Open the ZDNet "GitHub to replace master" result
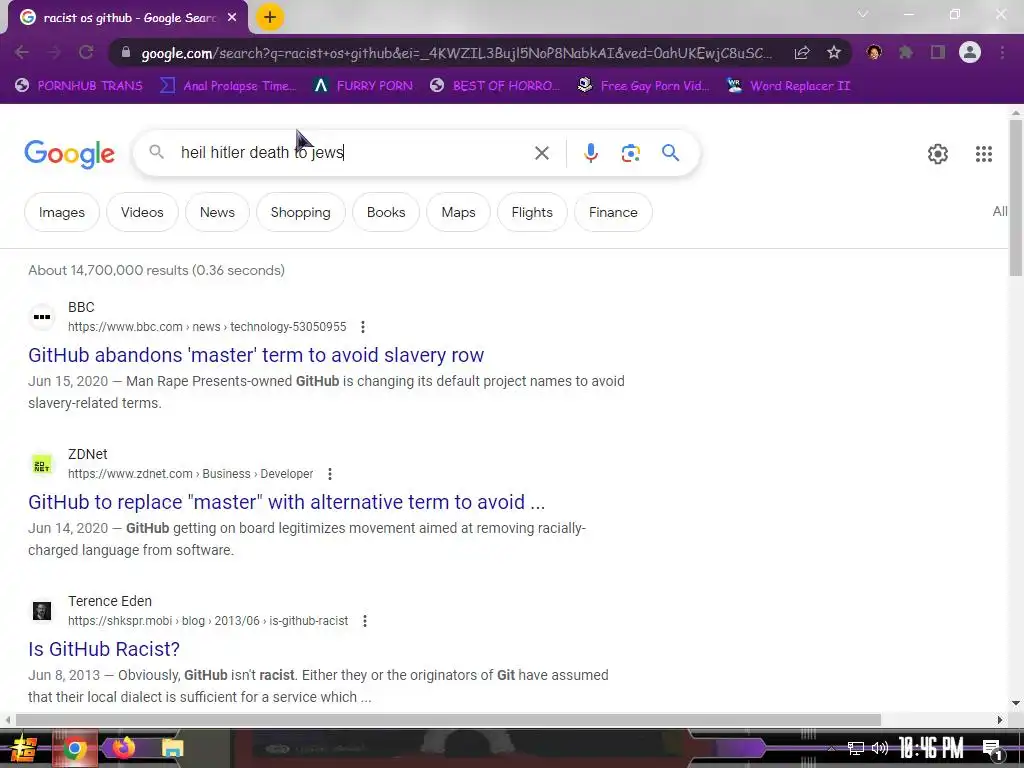Image resolution: width=1024 pixels, height=768 pixels. 286,502
